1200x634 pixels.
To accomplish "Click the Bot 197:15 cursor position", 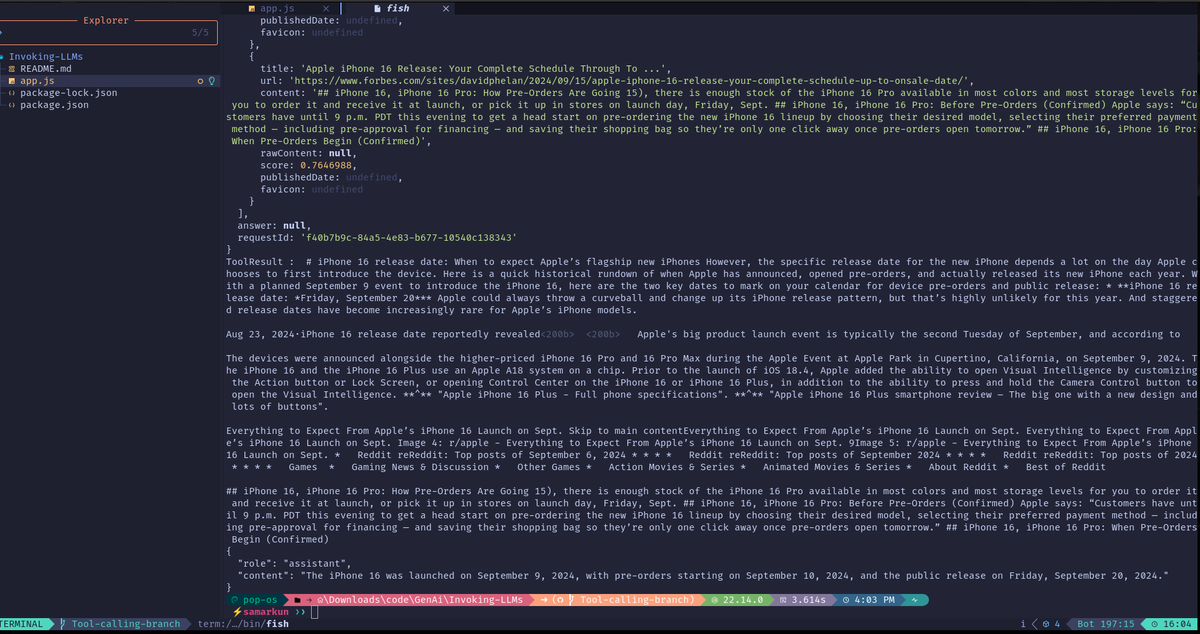I will coord(1106,624).
